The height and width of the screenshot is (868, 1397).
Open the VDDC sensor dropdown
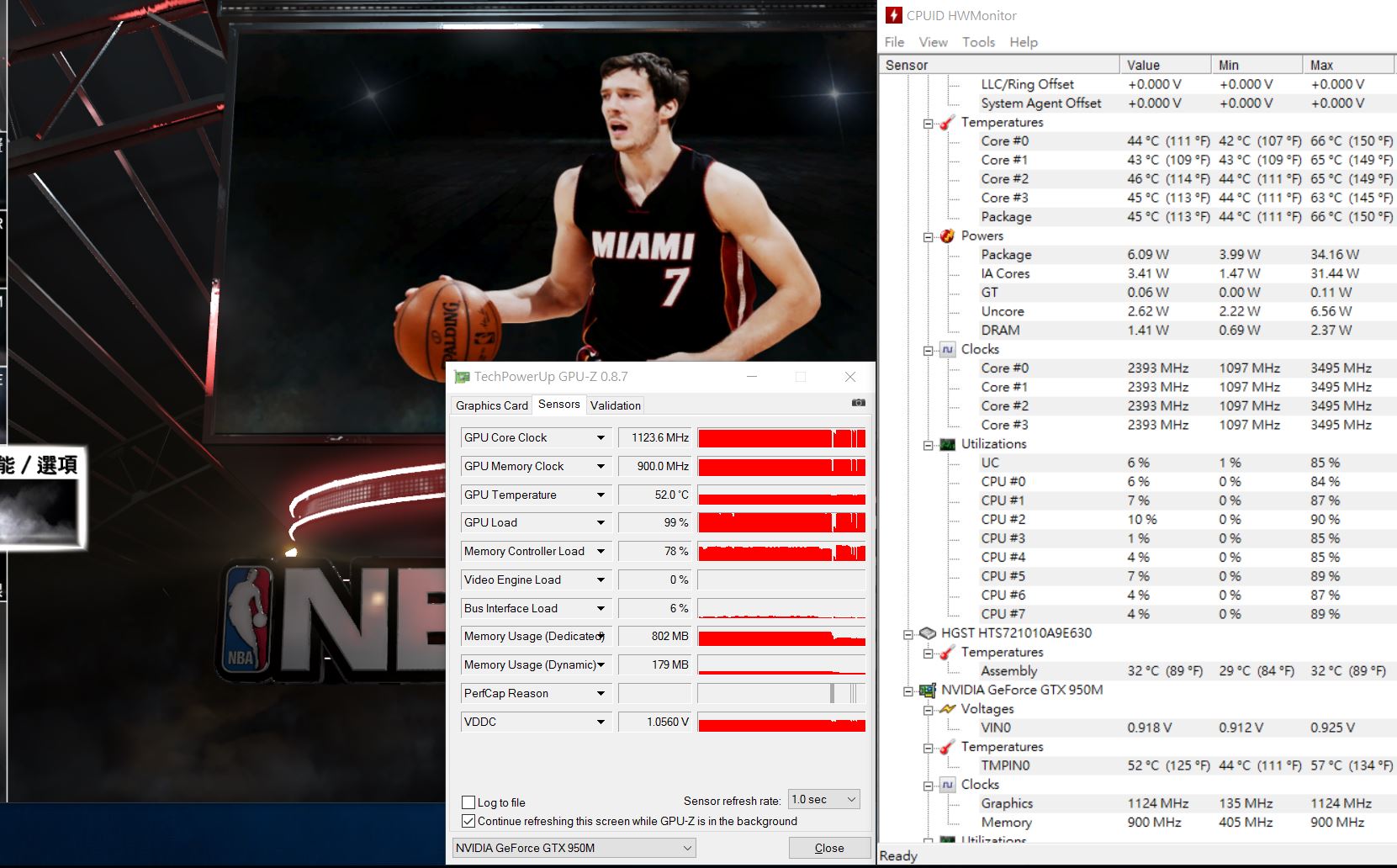601,722
